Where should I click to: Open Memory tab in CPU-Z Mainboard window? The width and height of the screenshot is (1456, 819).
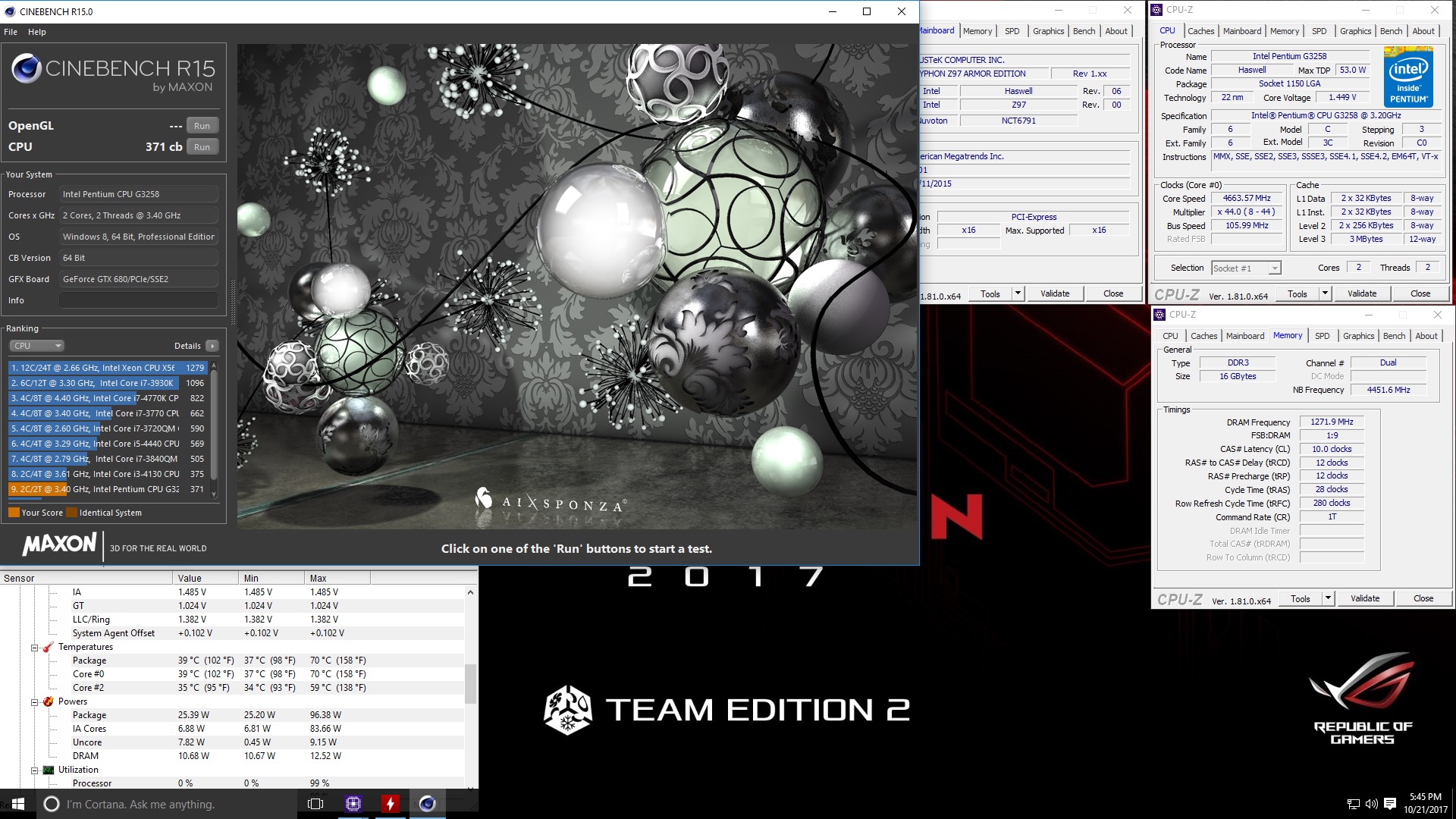pyautogui.click(x=977, y=31)
